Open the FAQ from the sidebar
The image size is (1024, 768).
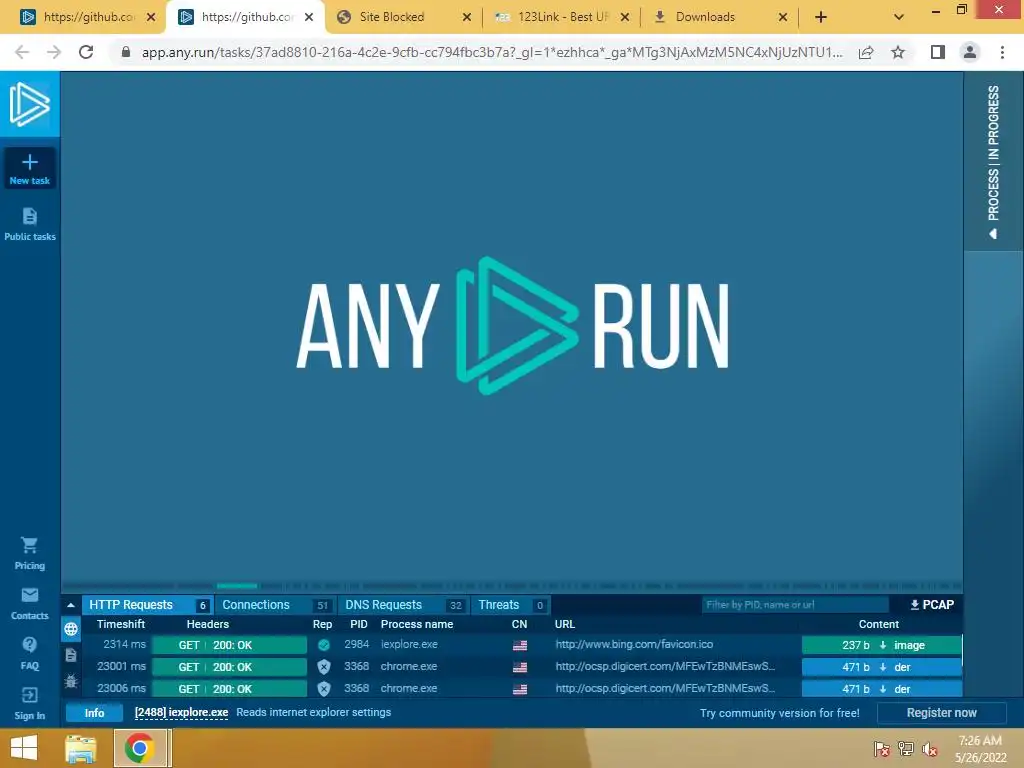pos(29,653)
